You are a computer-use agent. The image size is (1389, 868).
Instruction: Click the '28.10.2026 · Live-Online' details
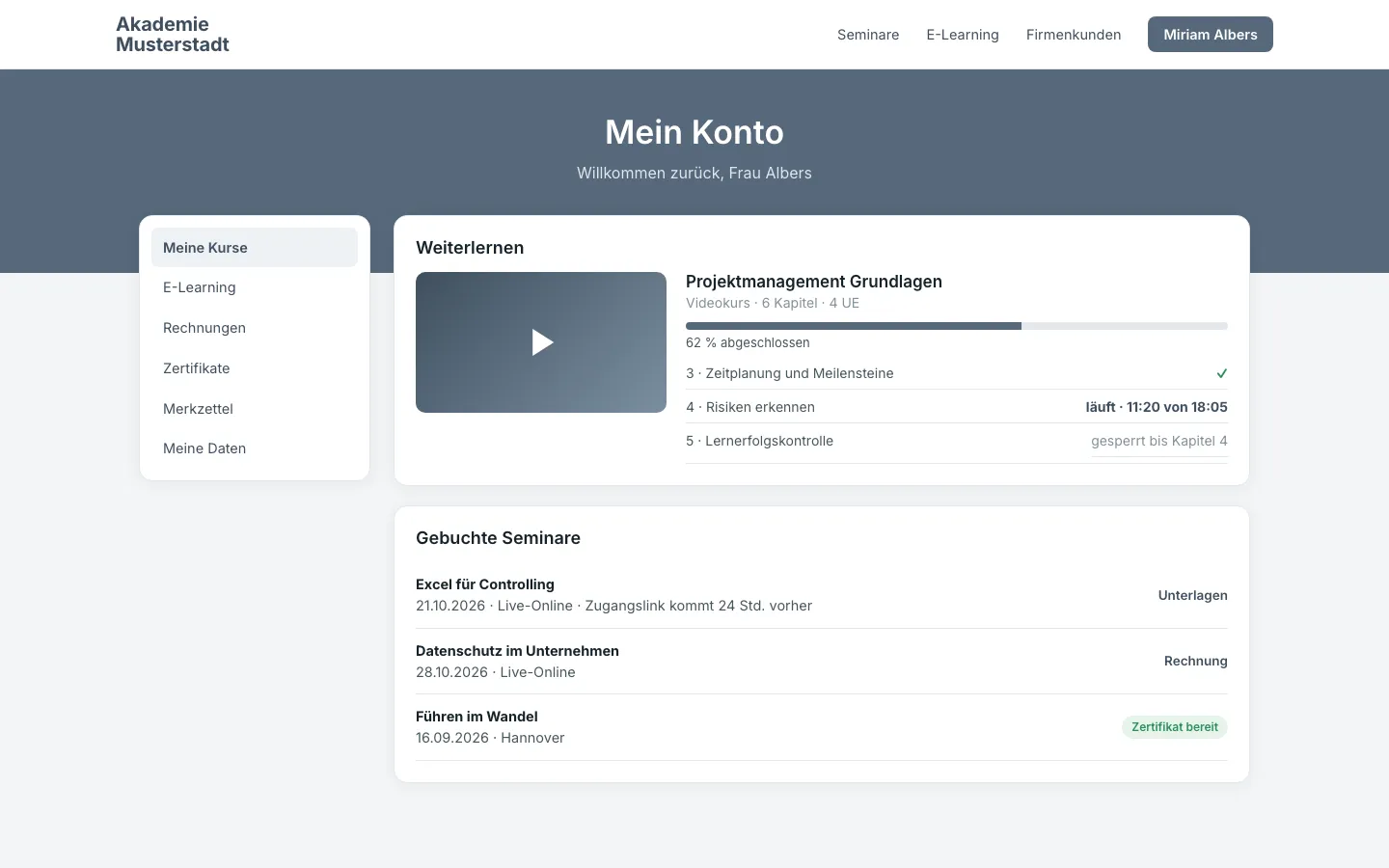(496, 672)
